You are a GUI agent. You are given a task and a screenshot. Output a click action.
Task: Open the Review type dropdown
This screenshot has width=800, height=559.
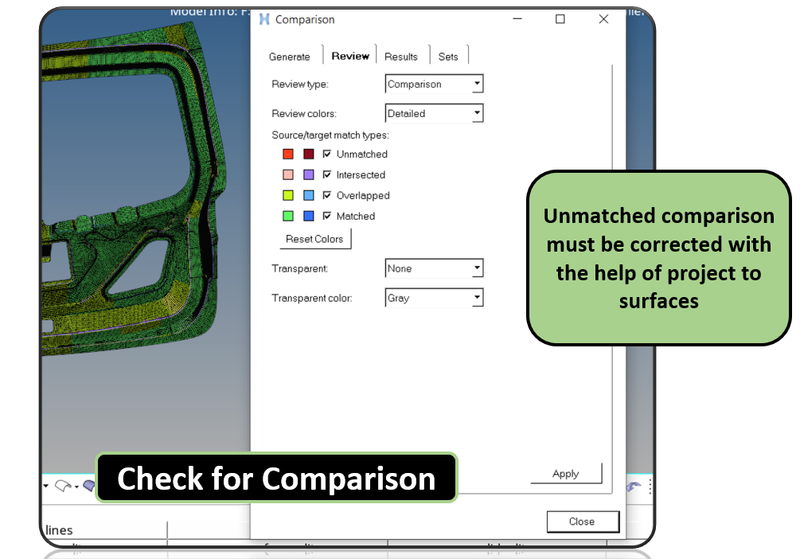[x=477, y=84]
